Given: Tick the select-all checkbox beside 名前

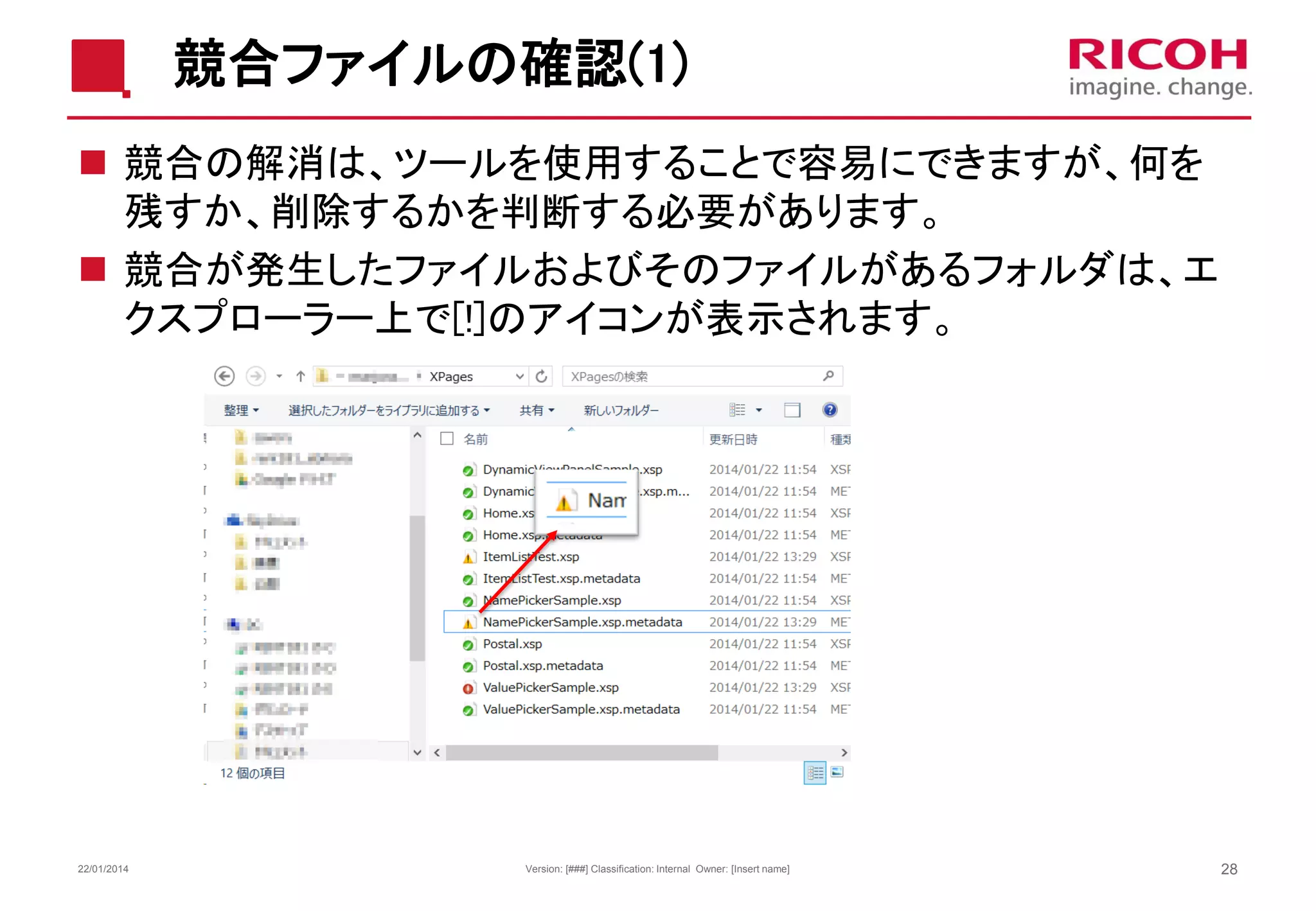Looking at the screenshot, I should pos(447,439).
